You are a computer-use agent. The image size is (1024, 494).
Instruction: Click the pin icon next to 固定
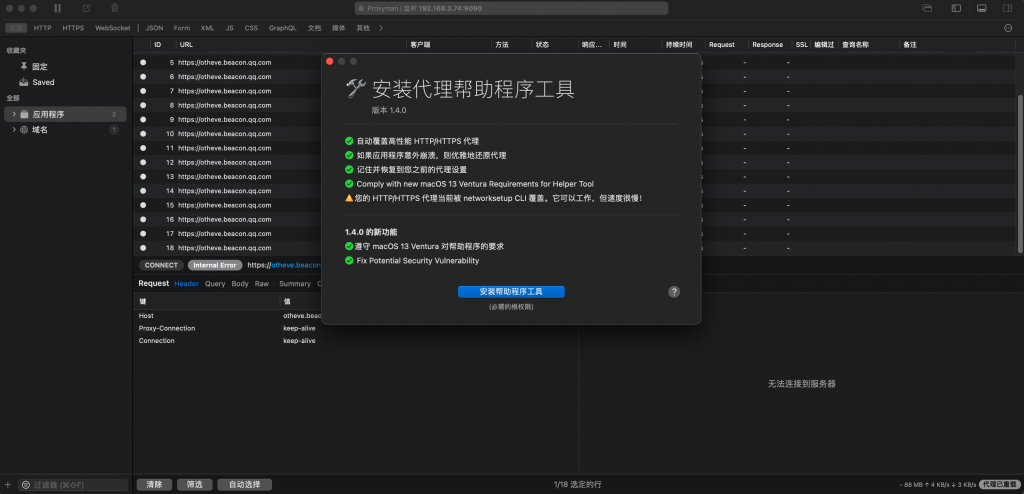[24, 67]
